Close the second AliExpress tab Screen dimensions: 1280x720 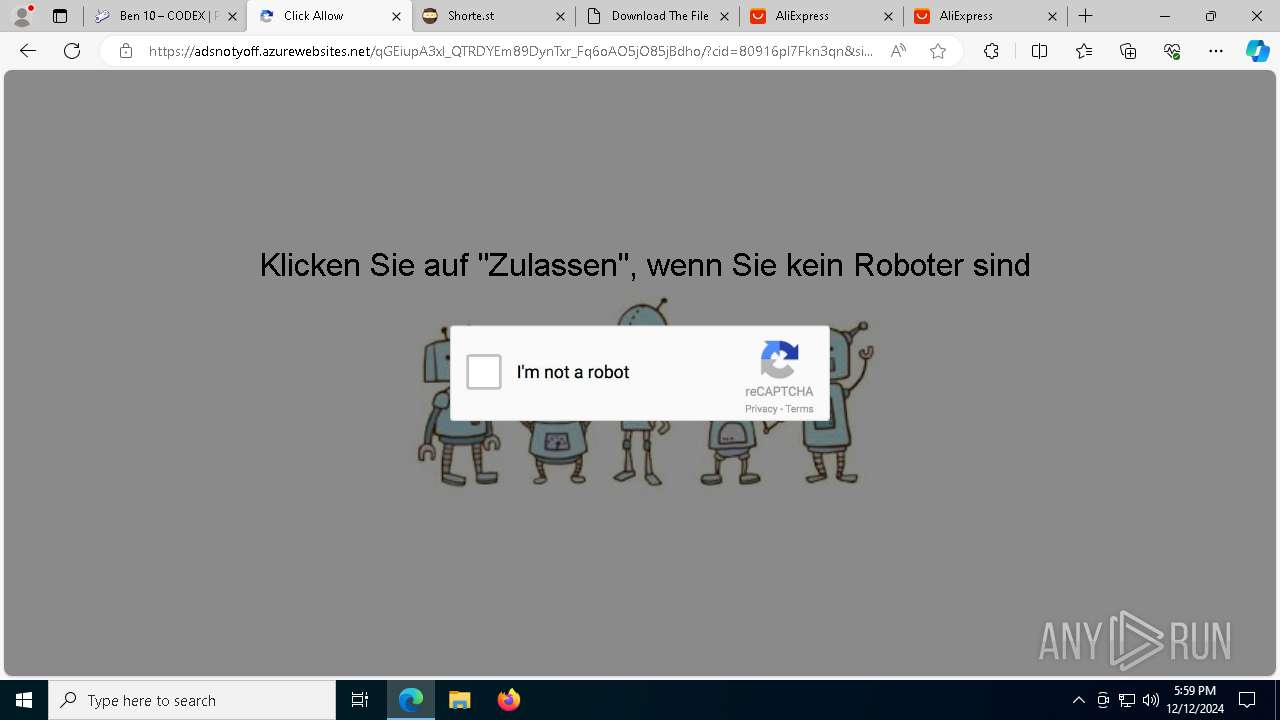click(x=1052, y=16)
